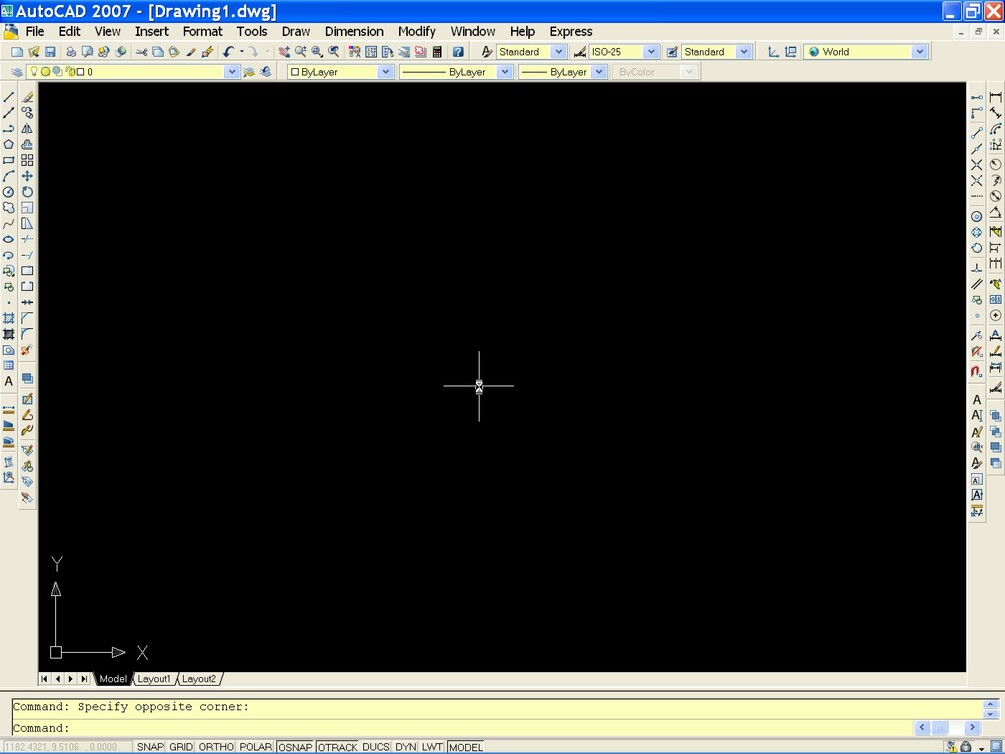
Task: Select the Hatch tool
Action: 9,318
